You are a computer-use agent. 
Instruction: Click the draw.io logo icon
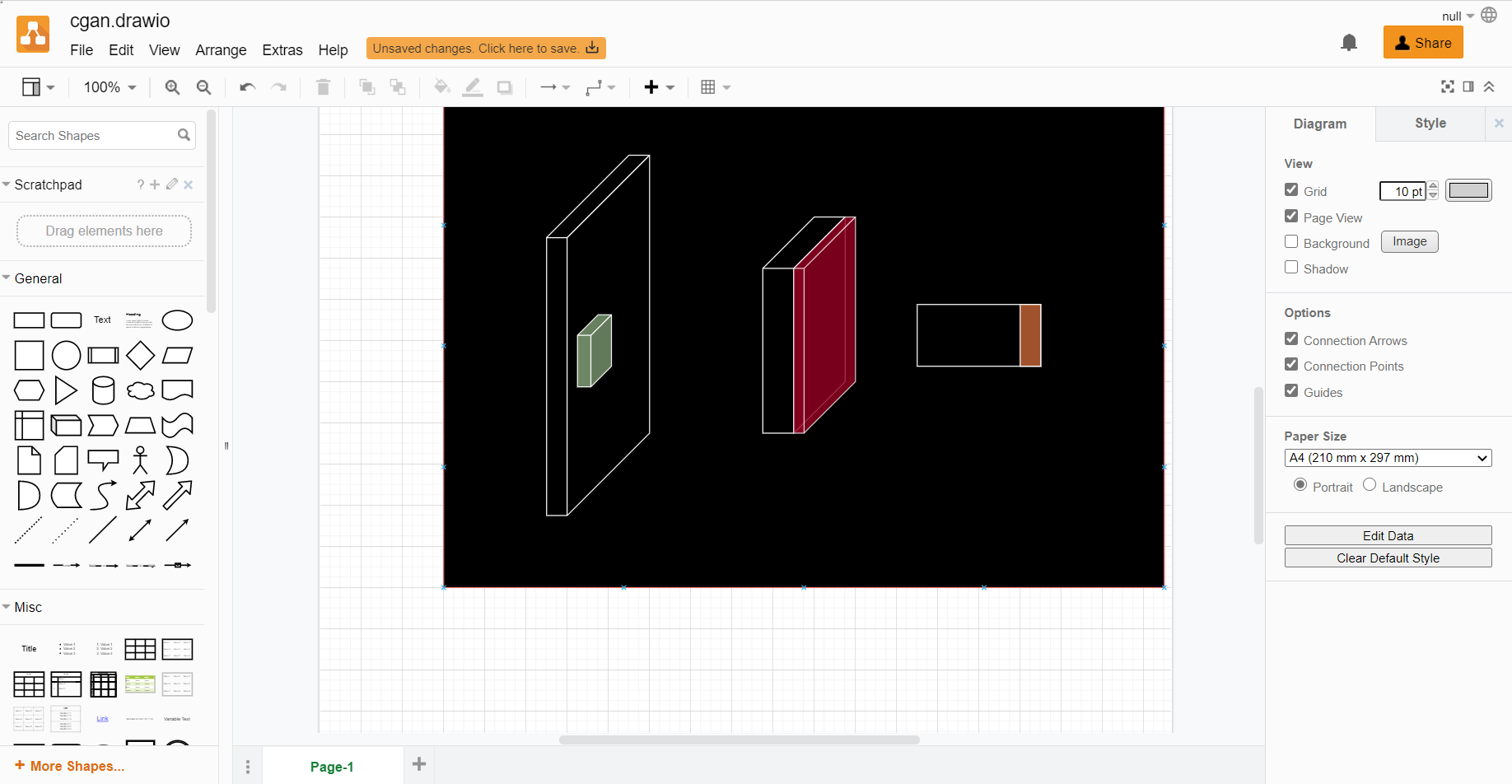coord(33,35)
